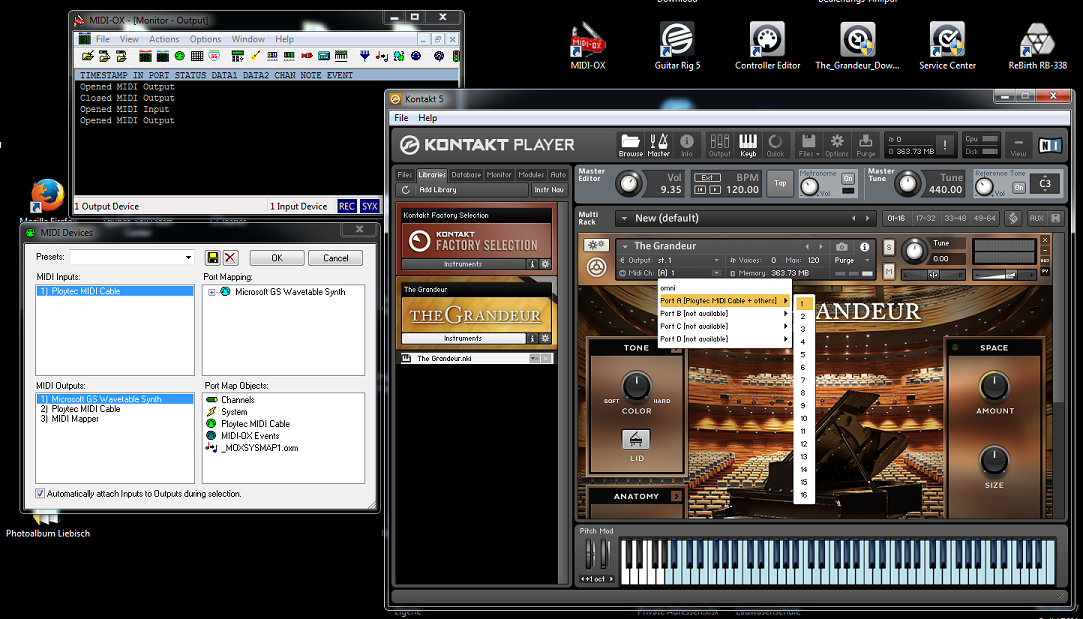The image size is (1083, 619).
Task: Toggle the Reference Tone On button
Action: 1018,187
